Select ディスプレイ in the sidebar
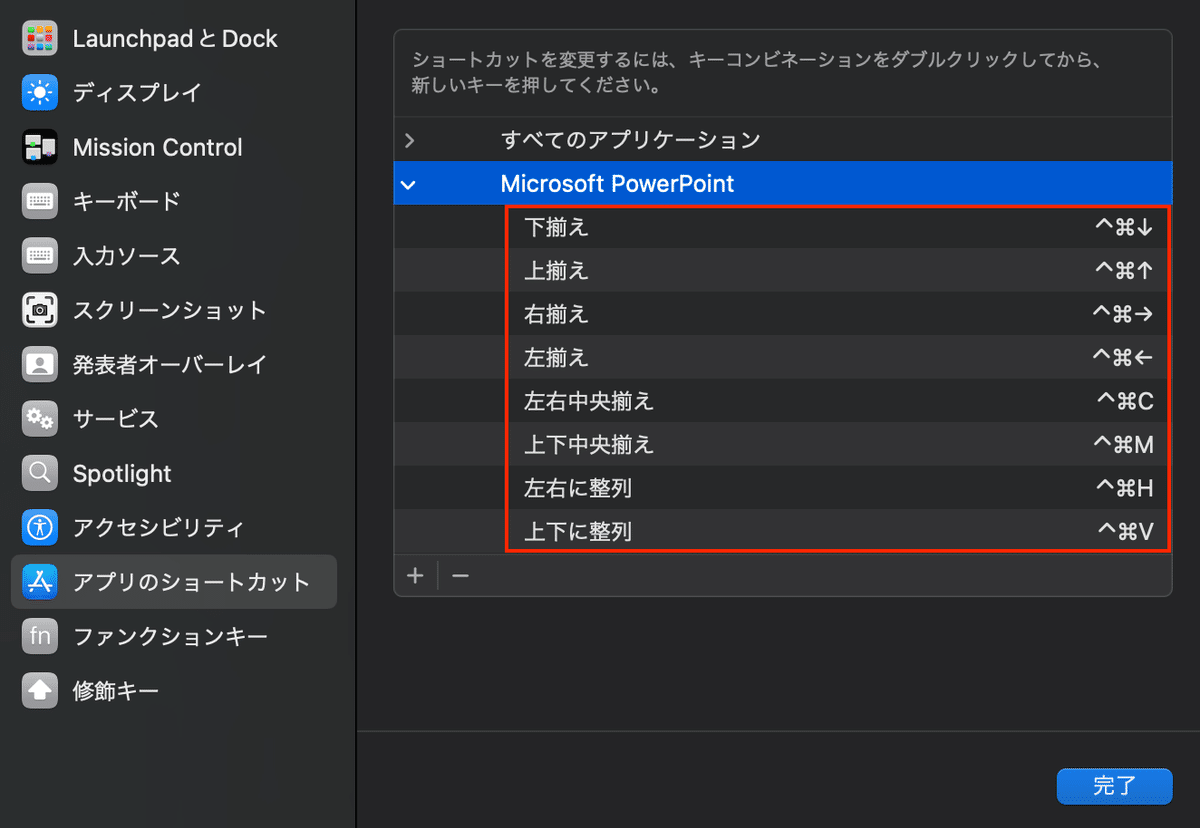Viewport: 1200px width, 828px height. coord(174,93)
